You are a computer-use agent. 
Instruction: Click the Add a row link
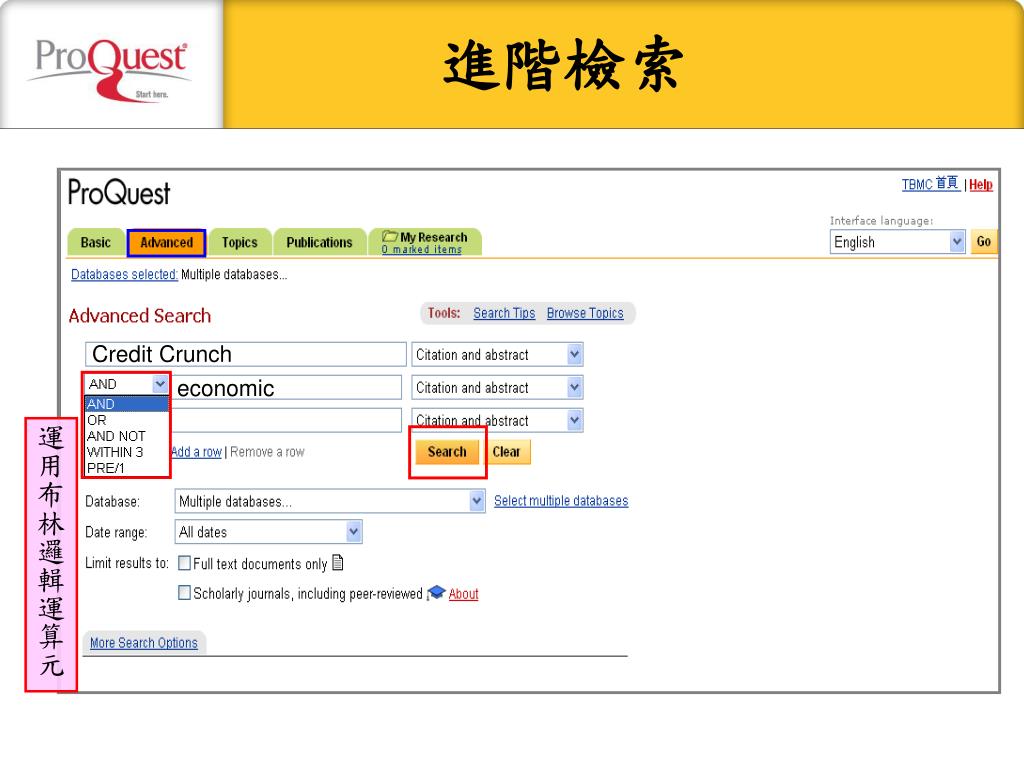click(197, 452)
